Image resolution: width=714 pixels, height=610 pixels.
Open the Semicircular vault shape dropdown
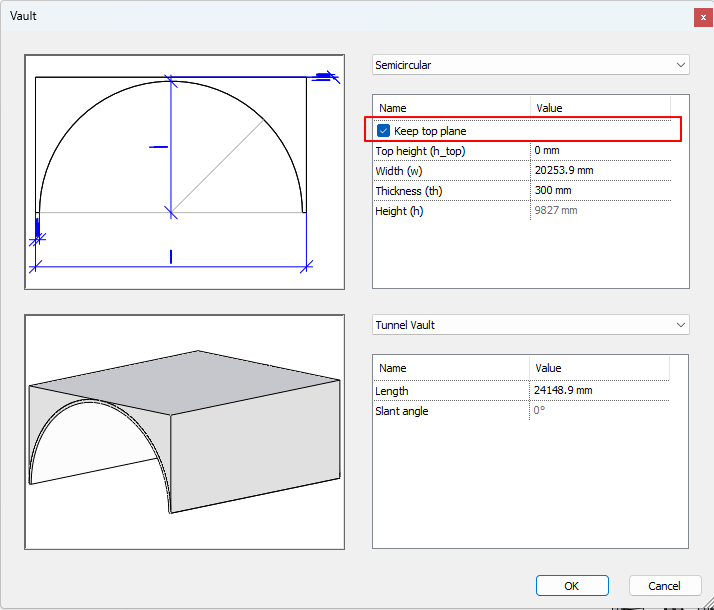point(530,65)
